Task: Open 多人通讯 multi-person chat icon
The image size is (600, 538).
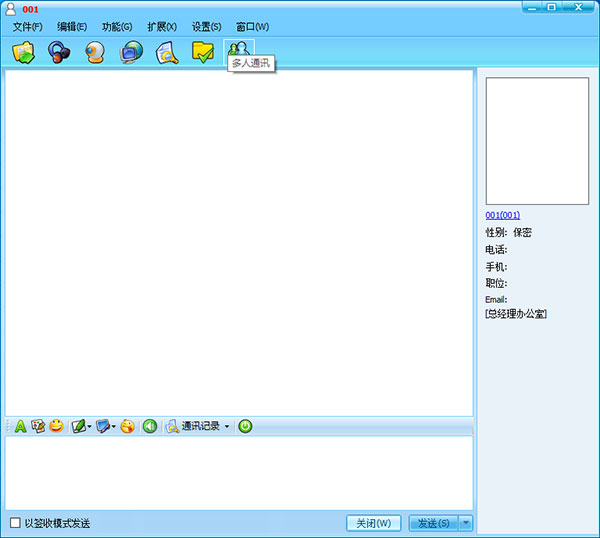Action: [239, 50]
